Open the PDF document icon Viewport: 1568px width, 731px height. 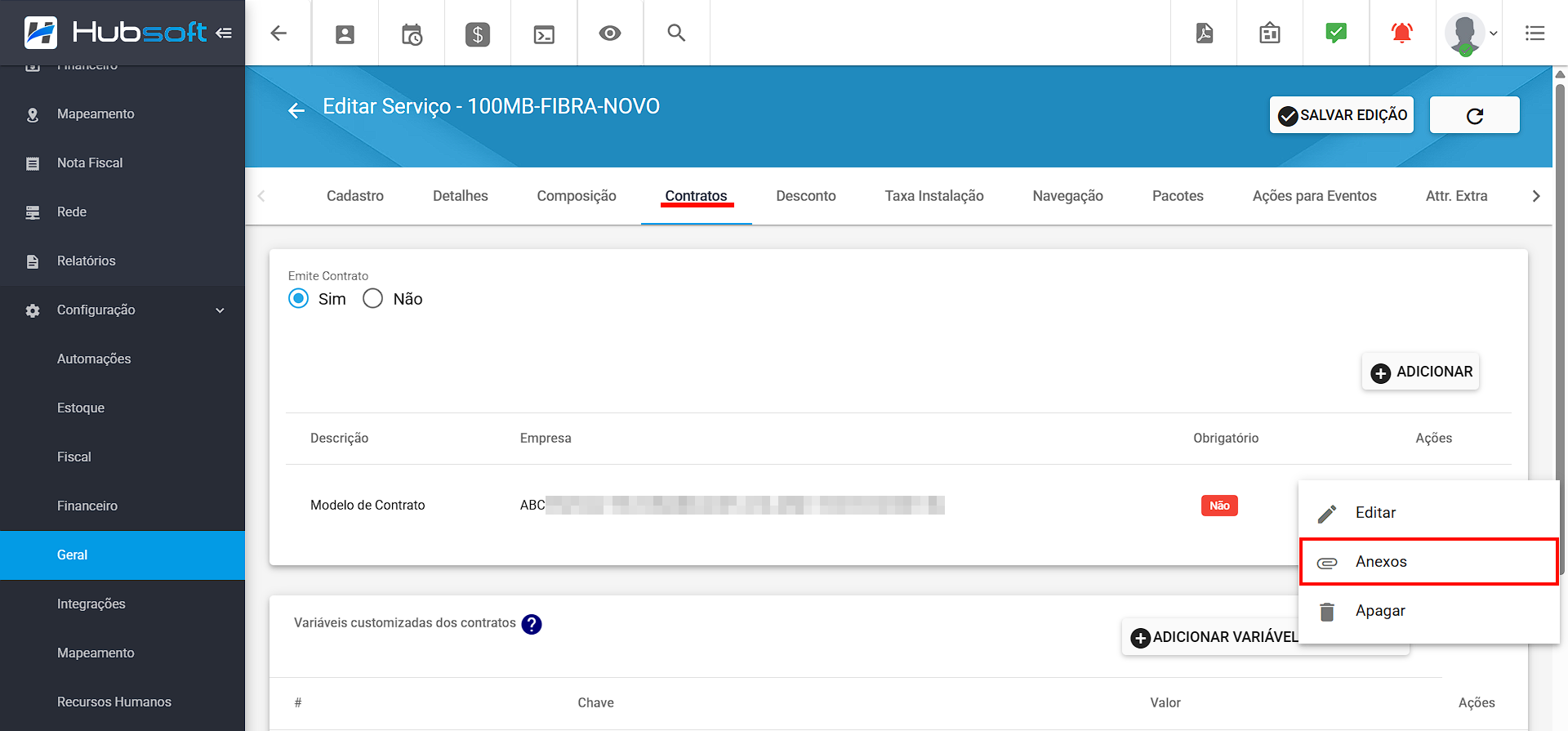pos(1205,33)
